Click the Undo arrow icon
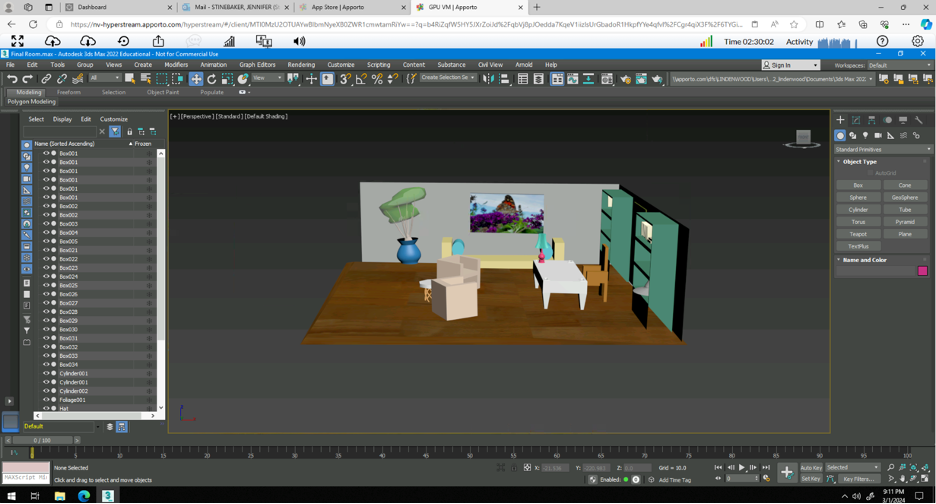936x504 pixels. (x=12, y=79)
